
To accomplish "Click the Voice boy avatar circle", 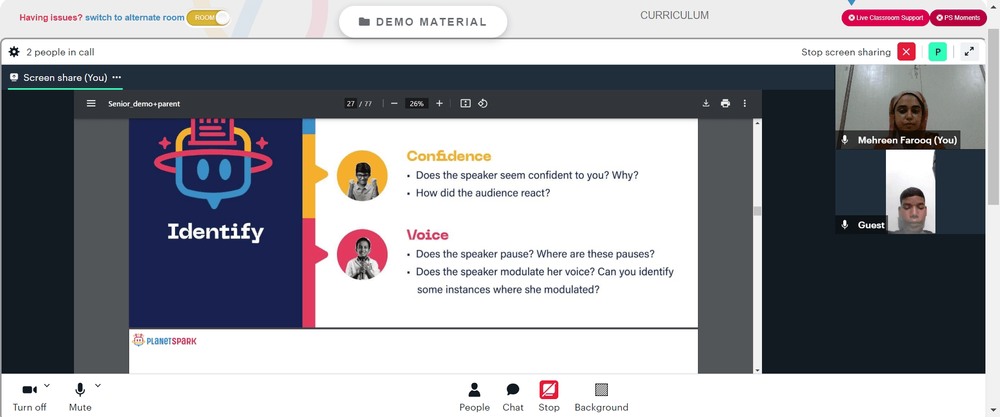I will [x=362, y=254].
